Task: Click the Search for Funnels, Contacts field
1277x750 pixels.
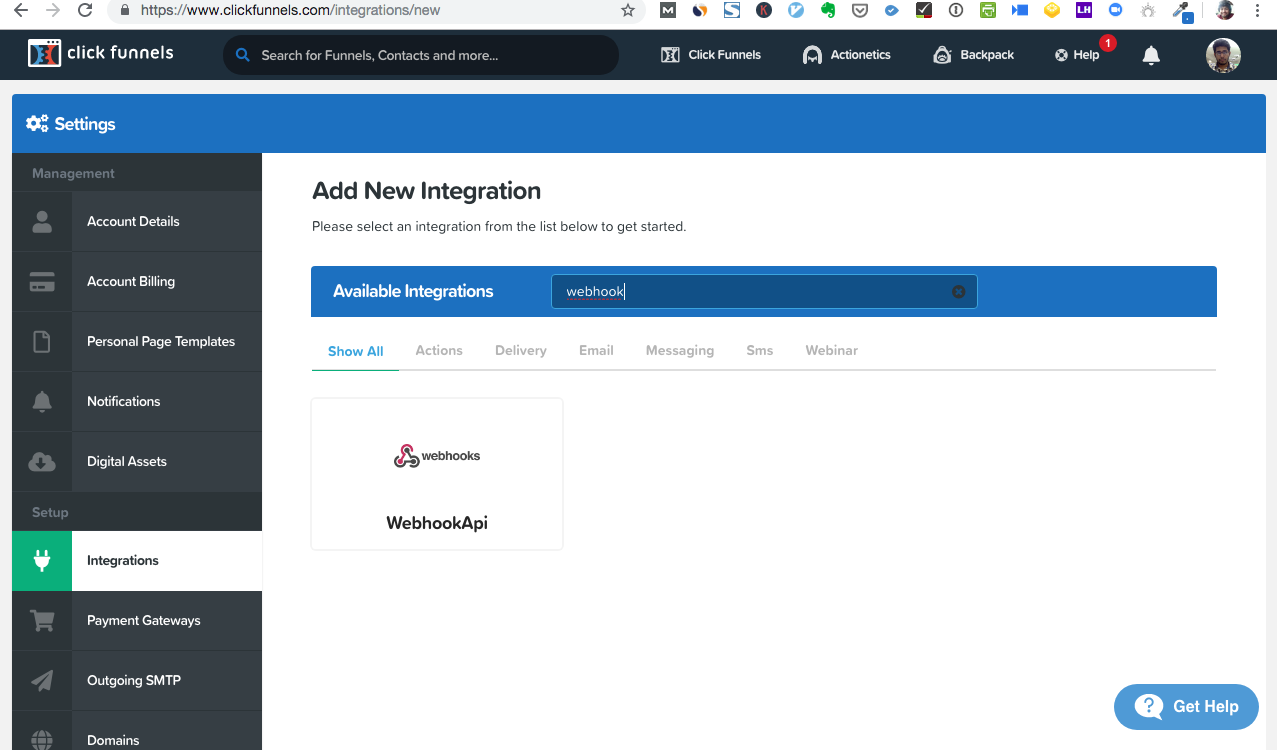Action: 421,55
